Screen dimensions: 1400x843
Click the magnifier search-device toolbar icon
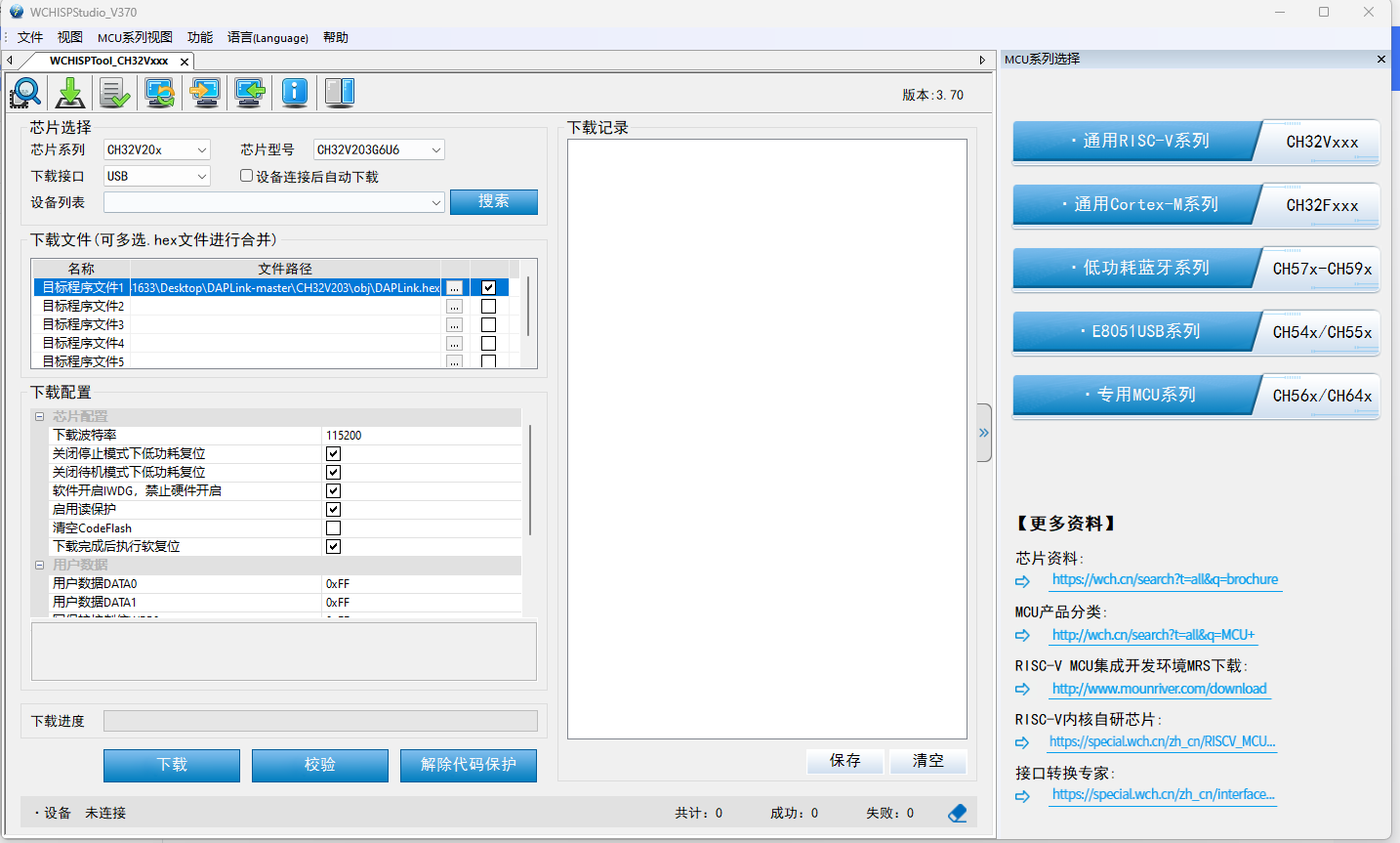(x=25, y=93)
